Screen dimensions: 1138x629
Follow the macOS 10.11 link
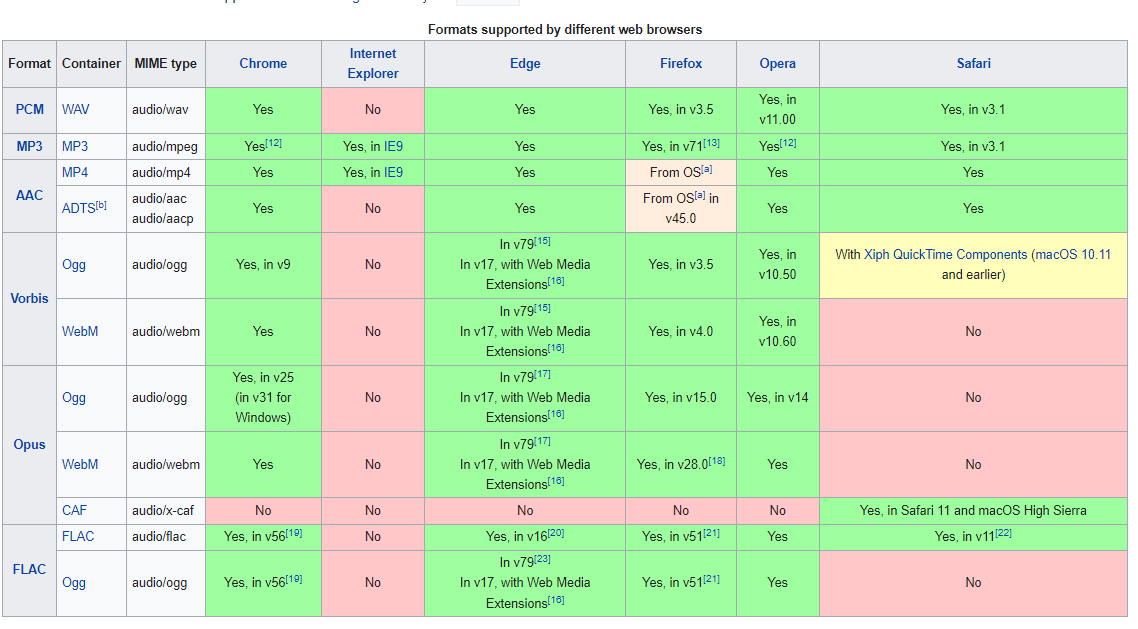pos(1073,255)
